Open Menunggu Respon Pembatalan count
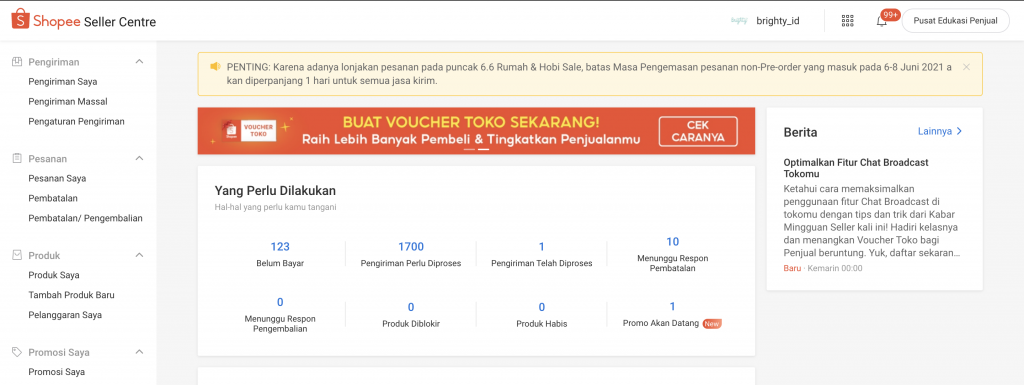 pos(673,254)
